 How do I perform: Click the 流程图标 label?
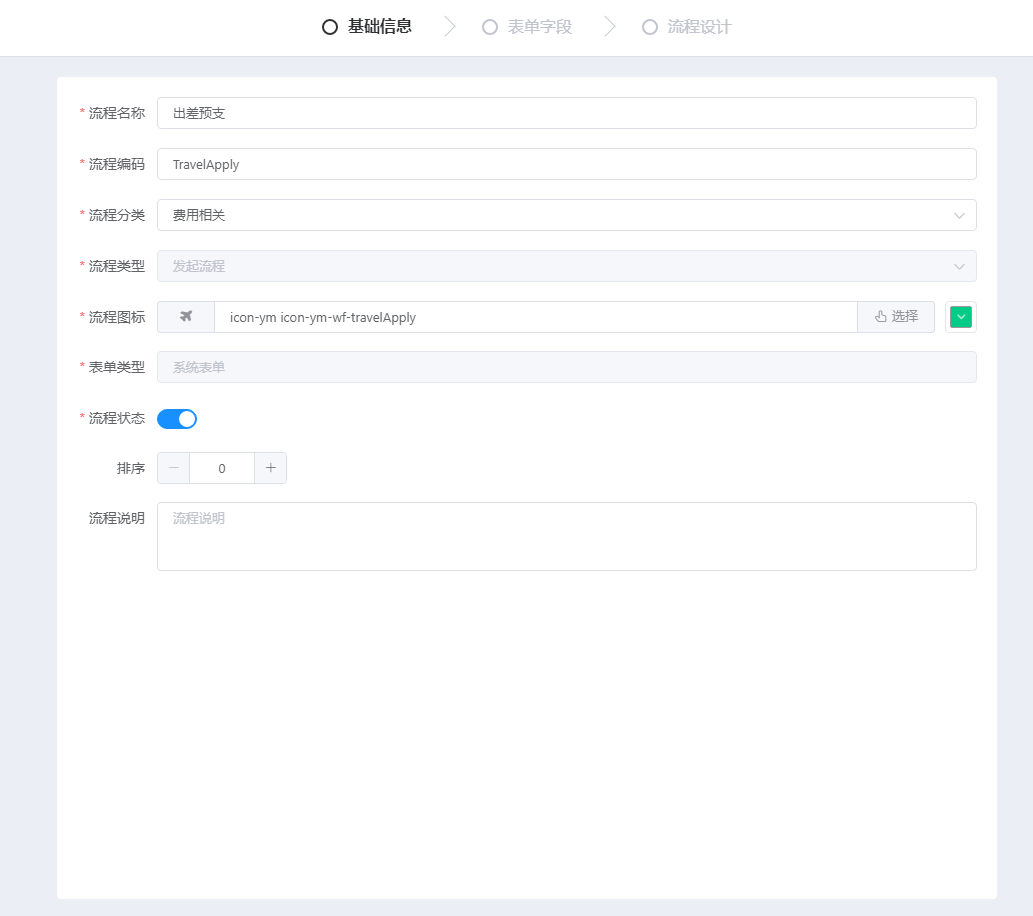click(x=117, y=317)
